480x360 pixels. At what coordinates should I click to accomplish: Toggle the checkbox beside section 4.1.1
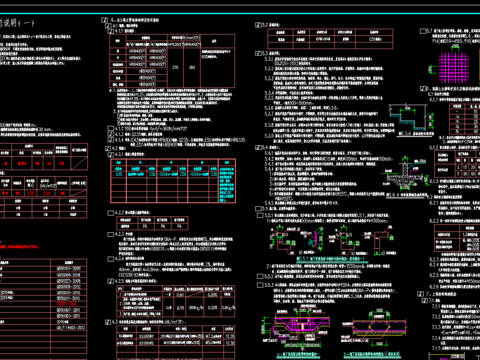click(x=111, y=31)
